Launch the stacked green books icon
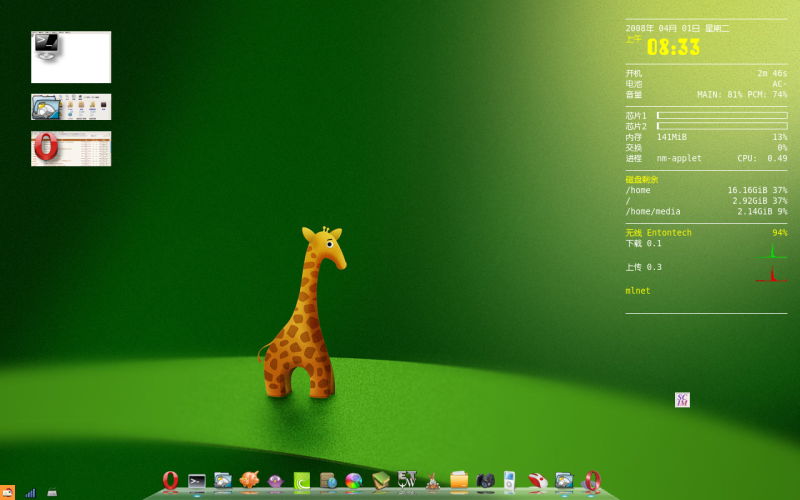The height and width of the screenshot is (500, 800). (381, 481)
